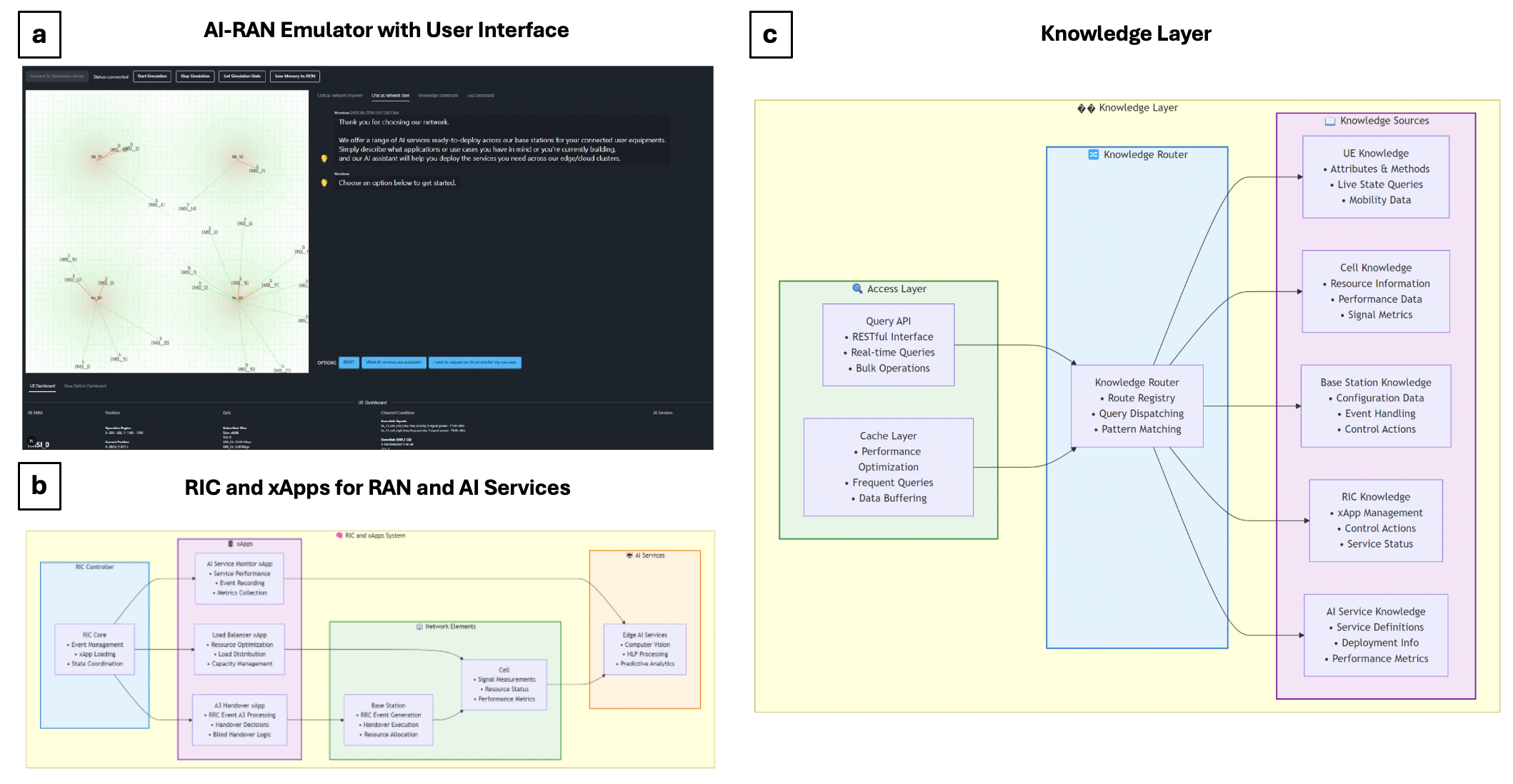Switch to the Knowledge Dashboard tab

(438, 96)
